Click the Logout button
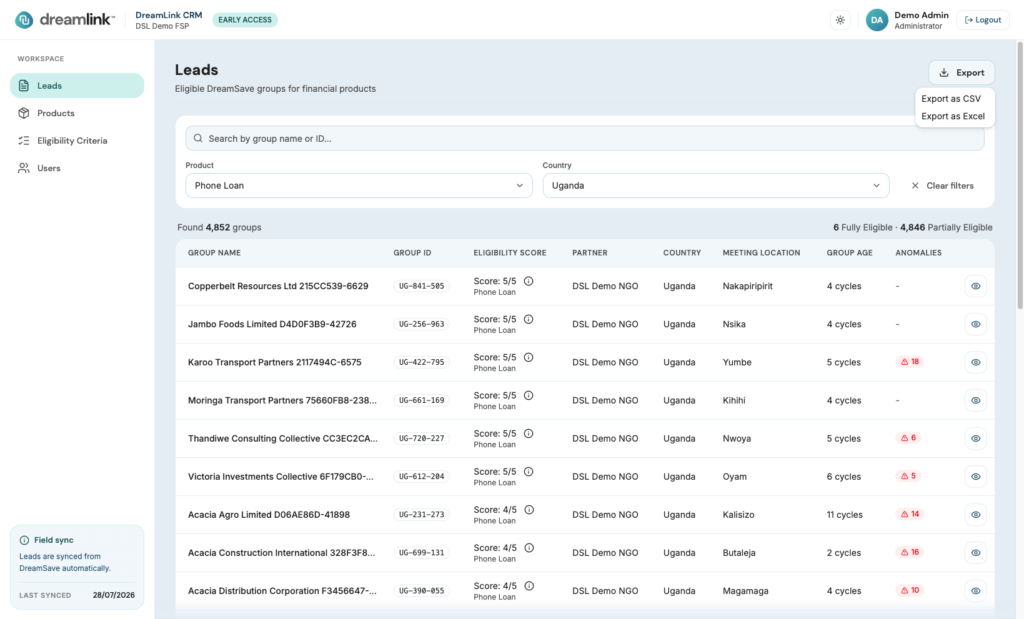The height and width of the screenshot is (619, 1024). tap(983, 20)
